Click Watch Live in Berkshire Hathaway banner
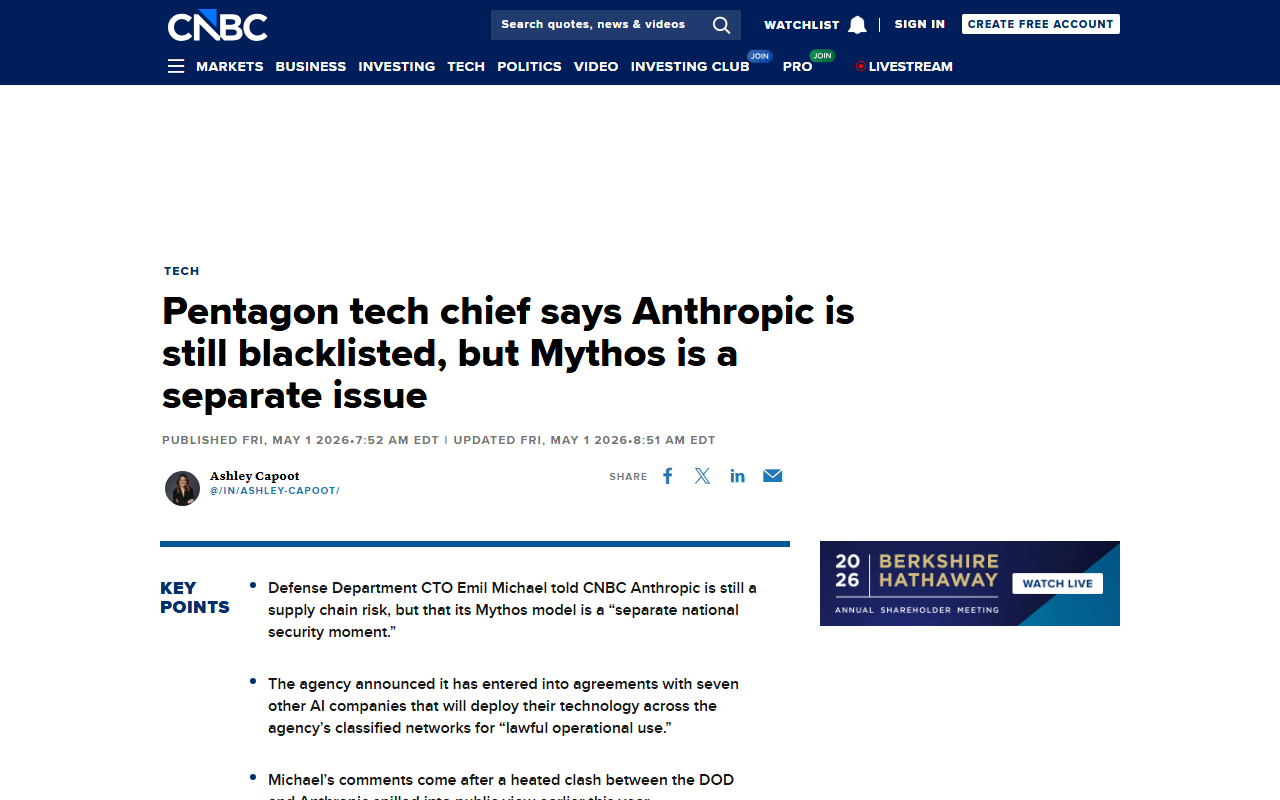Screen dimensions: 1280x800 [x=1058, y=583]
